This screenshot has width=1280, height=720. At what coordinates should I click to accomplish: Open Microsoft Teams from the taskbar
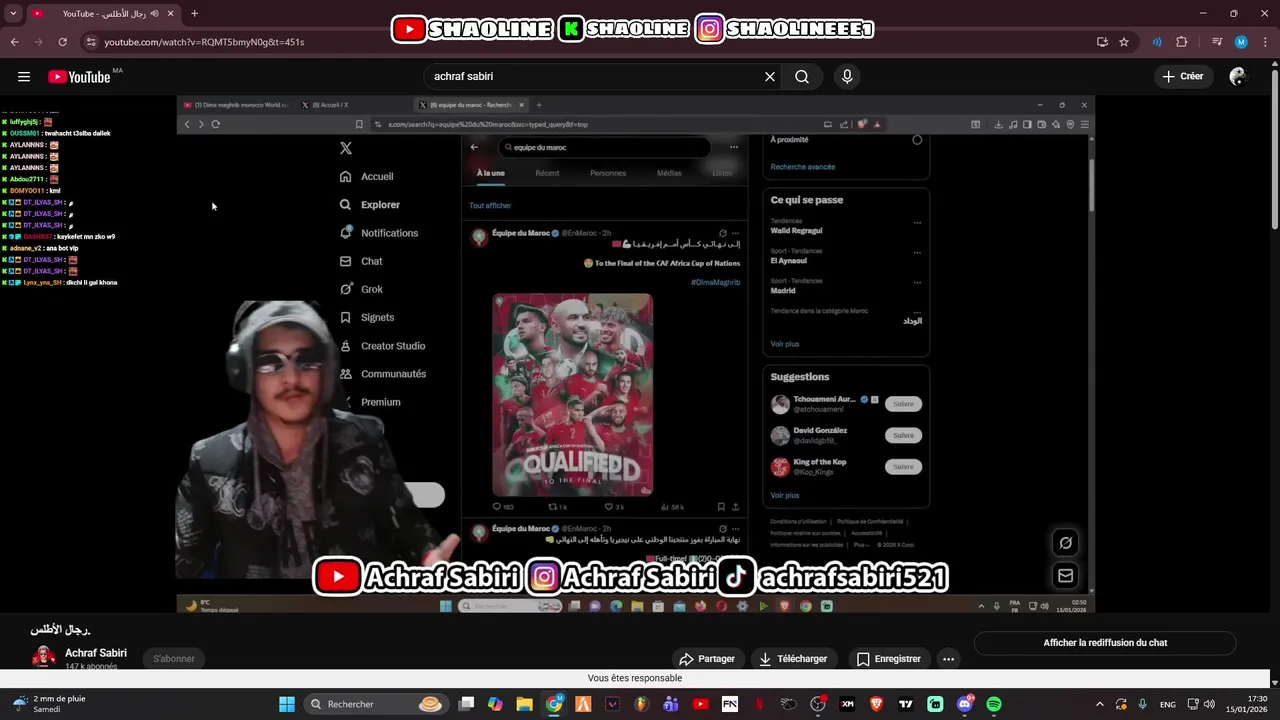(x=671, y=704)
